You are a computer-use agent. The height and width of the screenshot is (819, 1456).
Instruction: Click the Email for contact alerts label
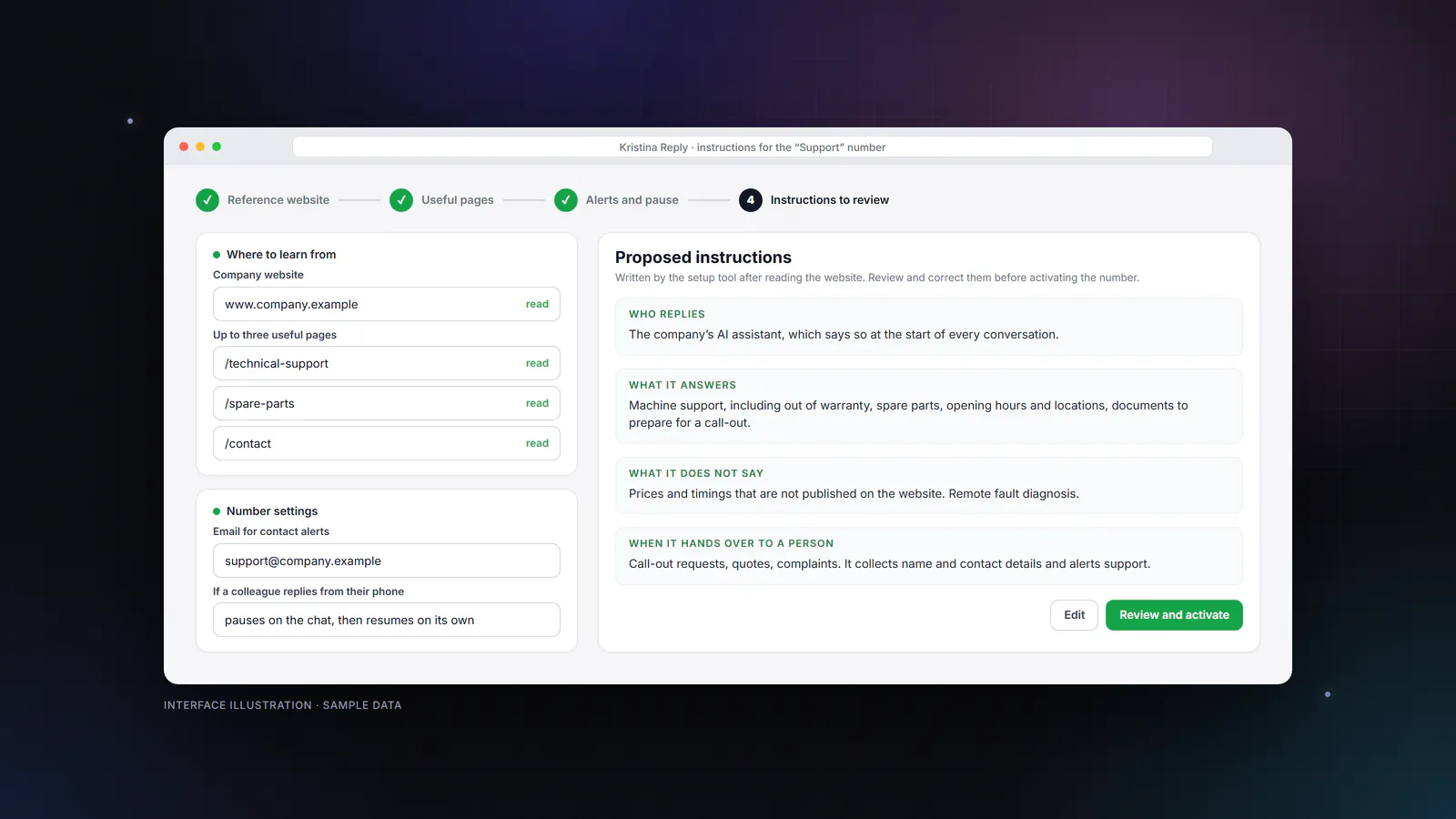click(x=271, y=531)
